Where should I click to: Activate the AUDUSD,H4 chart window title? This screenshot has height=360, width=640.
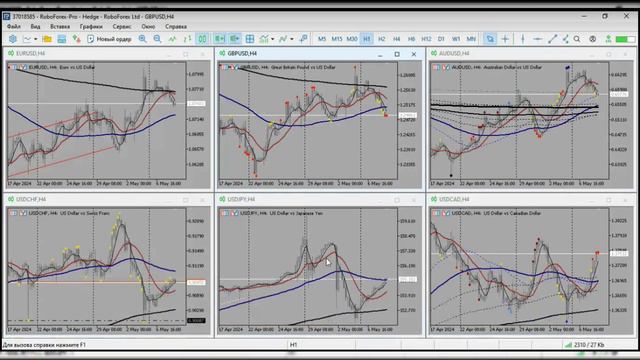pyautogui.click(x=454, y=53)
